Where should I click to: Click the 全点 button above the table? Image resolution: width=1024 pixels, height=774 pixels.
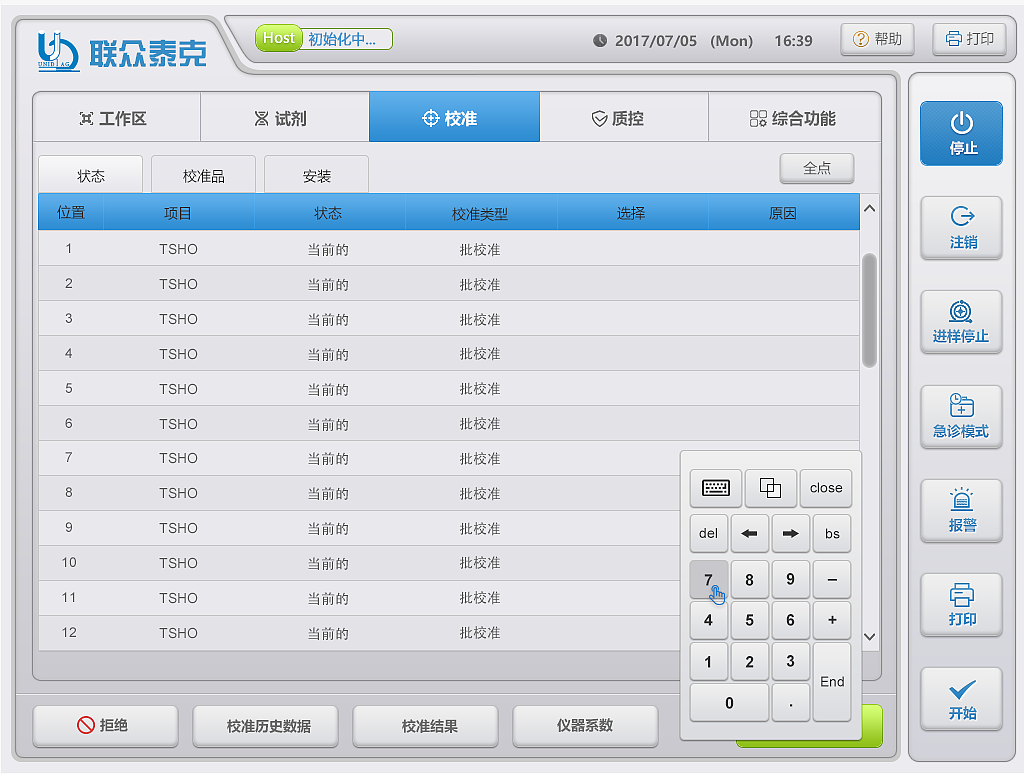point(816,168)
